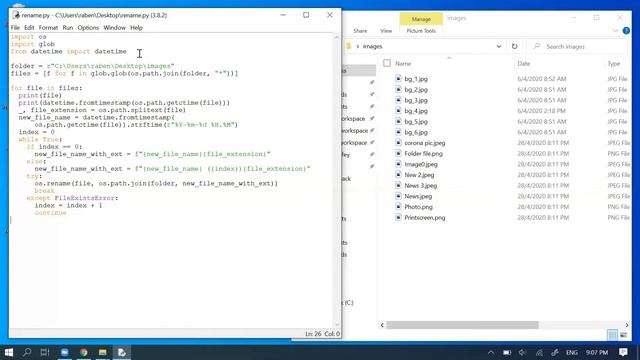Click the volume tray icon
The width and height of the screenshot is (640, 360).
click(x=522, y=352)
